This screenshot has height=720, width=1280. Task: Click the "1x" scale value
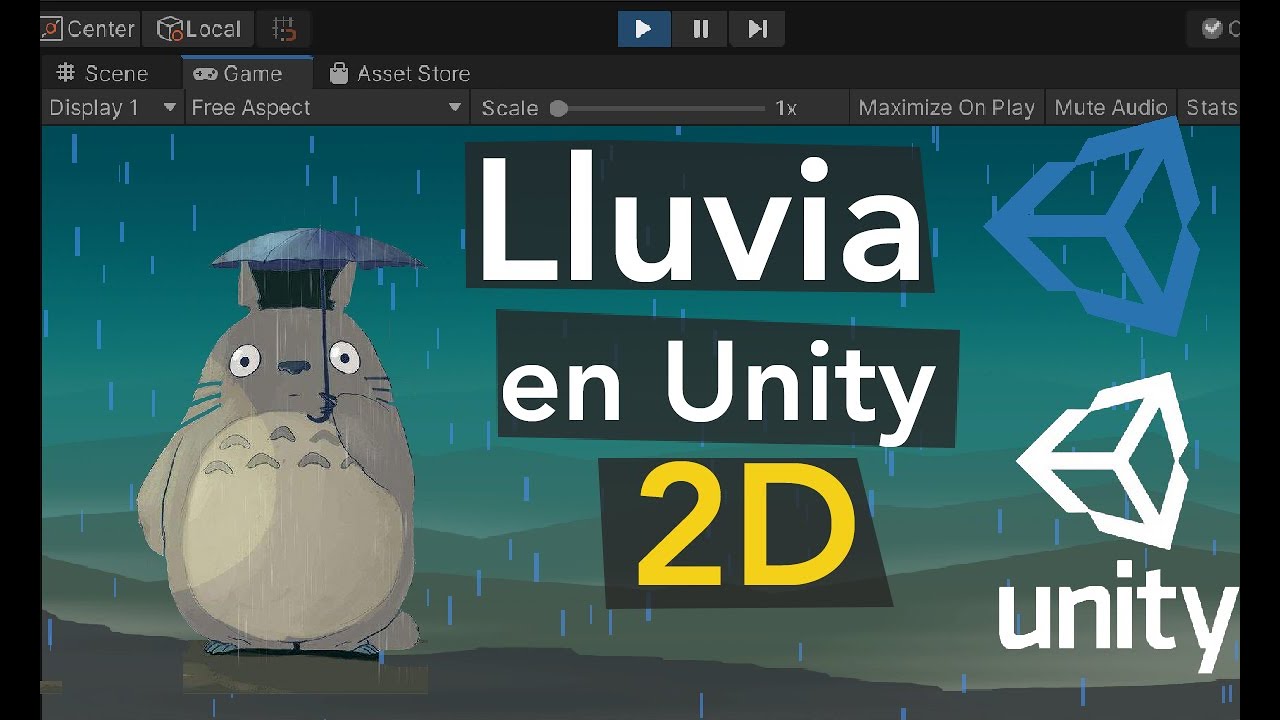click(x=786, y=108)
